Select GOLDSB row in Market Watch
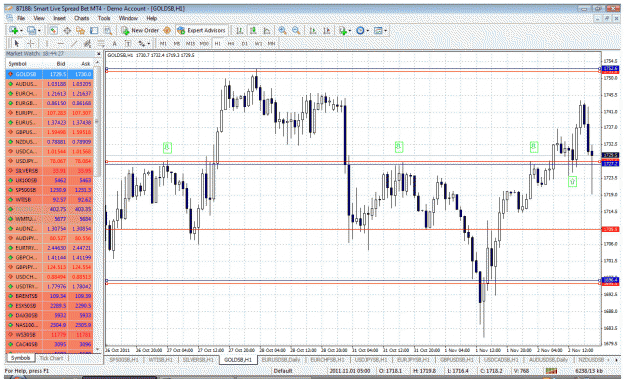This screenshot has height=379, width=625. click(x=49, y=74)
